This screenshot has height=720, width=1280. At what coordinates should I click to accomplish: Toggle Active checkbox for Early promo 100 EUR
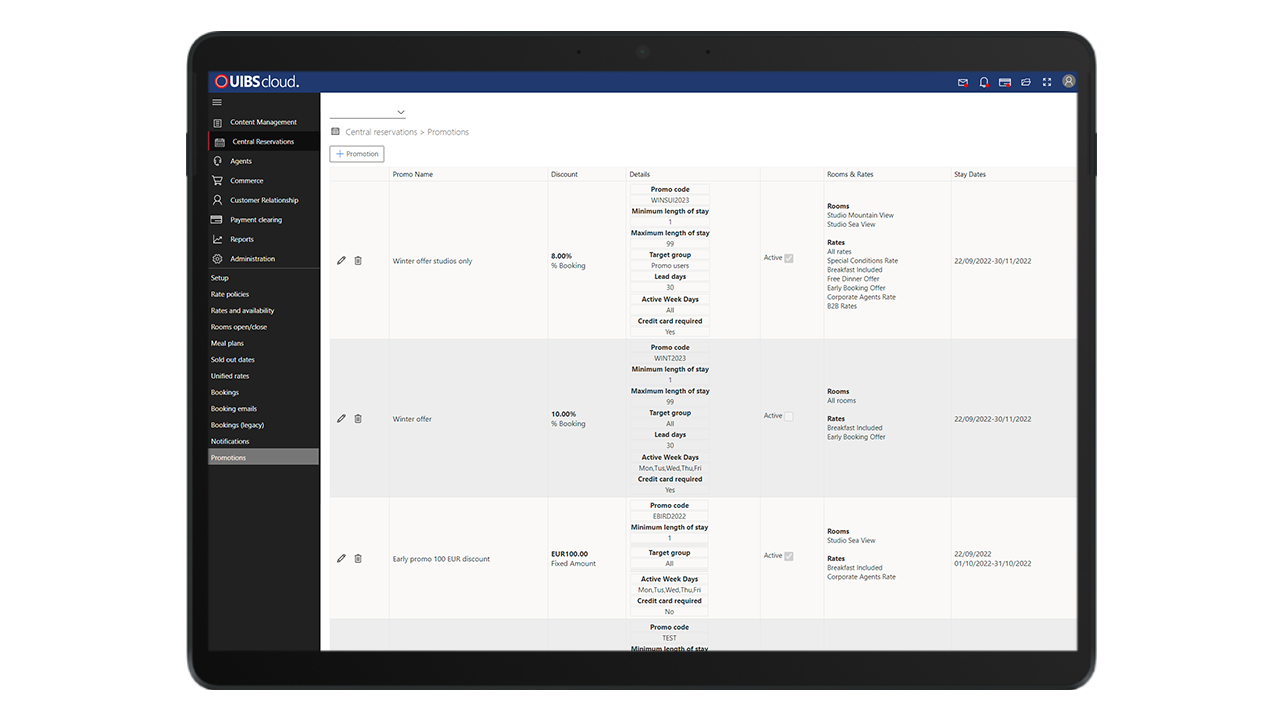point(789,556)
